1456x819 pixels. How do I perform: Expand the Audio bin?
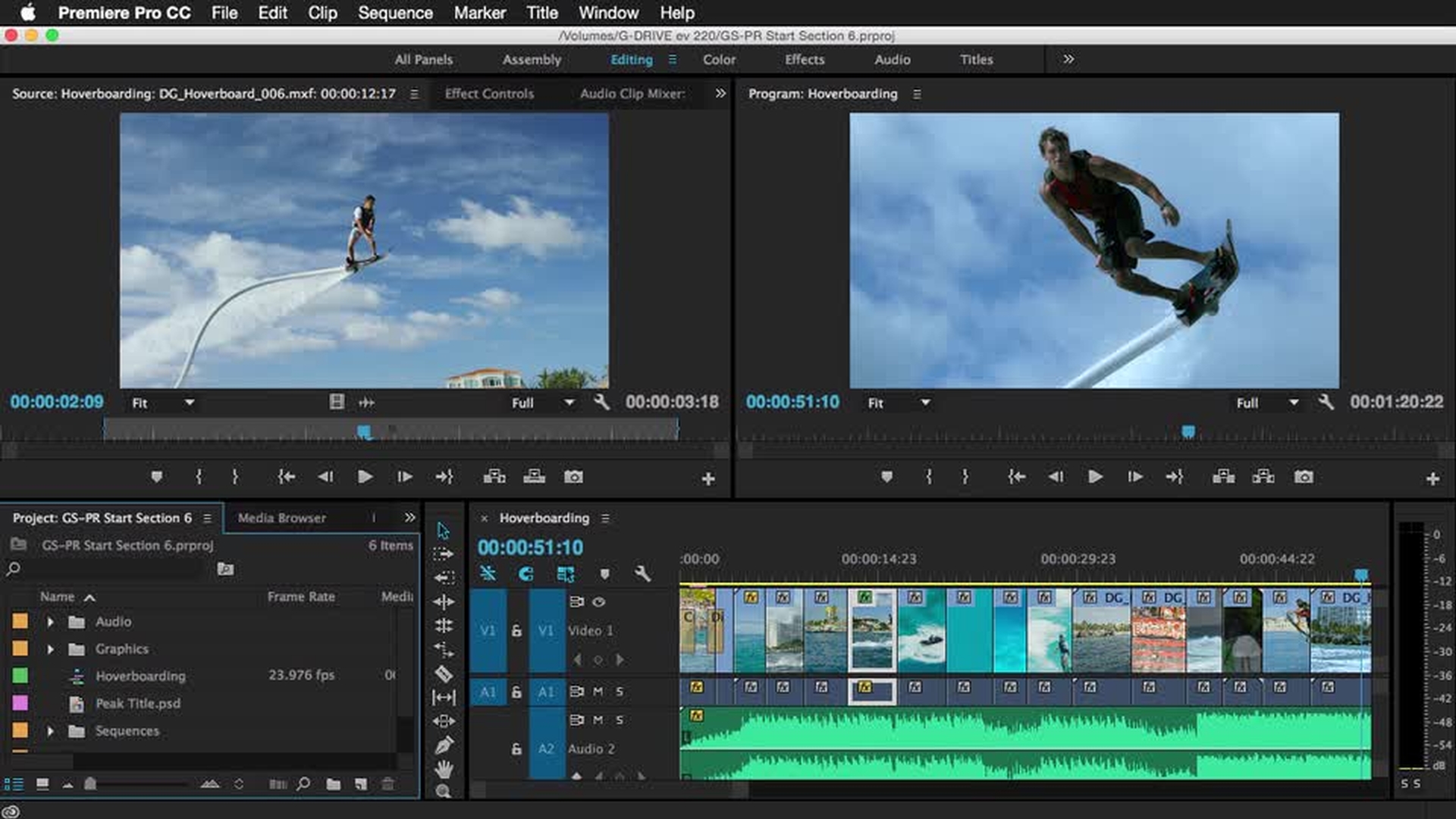click(50, 622)
